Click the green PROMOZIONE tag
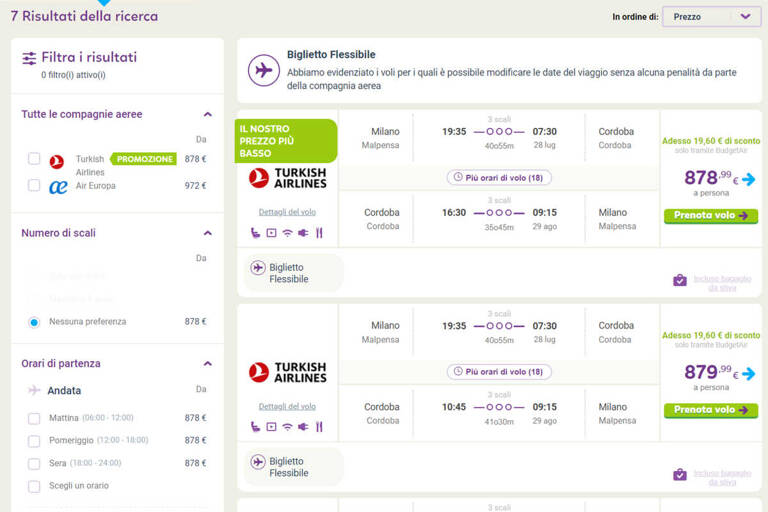768x512 pixels. coord(144,159)
